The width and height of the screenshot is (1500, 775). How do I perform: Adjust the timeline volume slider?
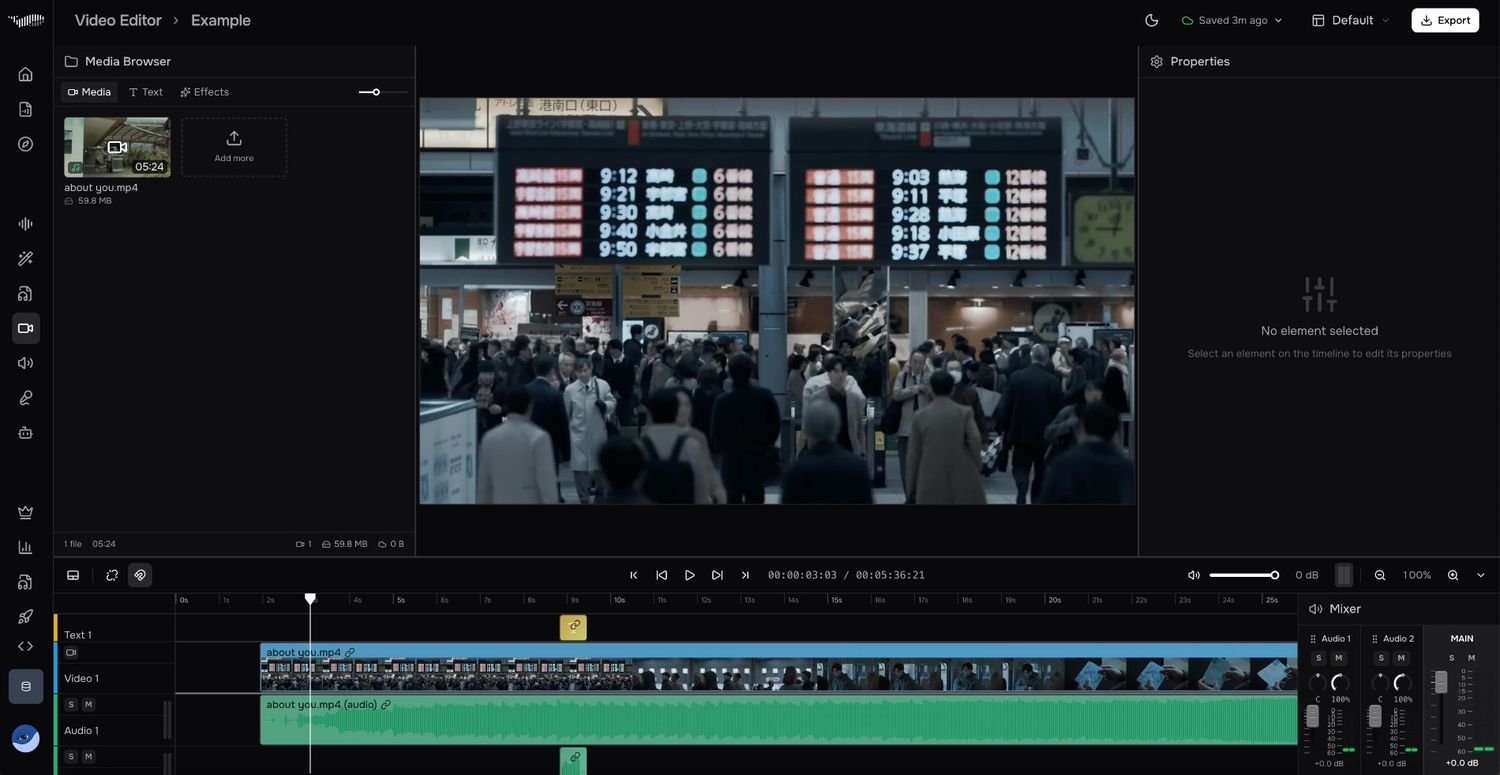(x=1243, y=575)
